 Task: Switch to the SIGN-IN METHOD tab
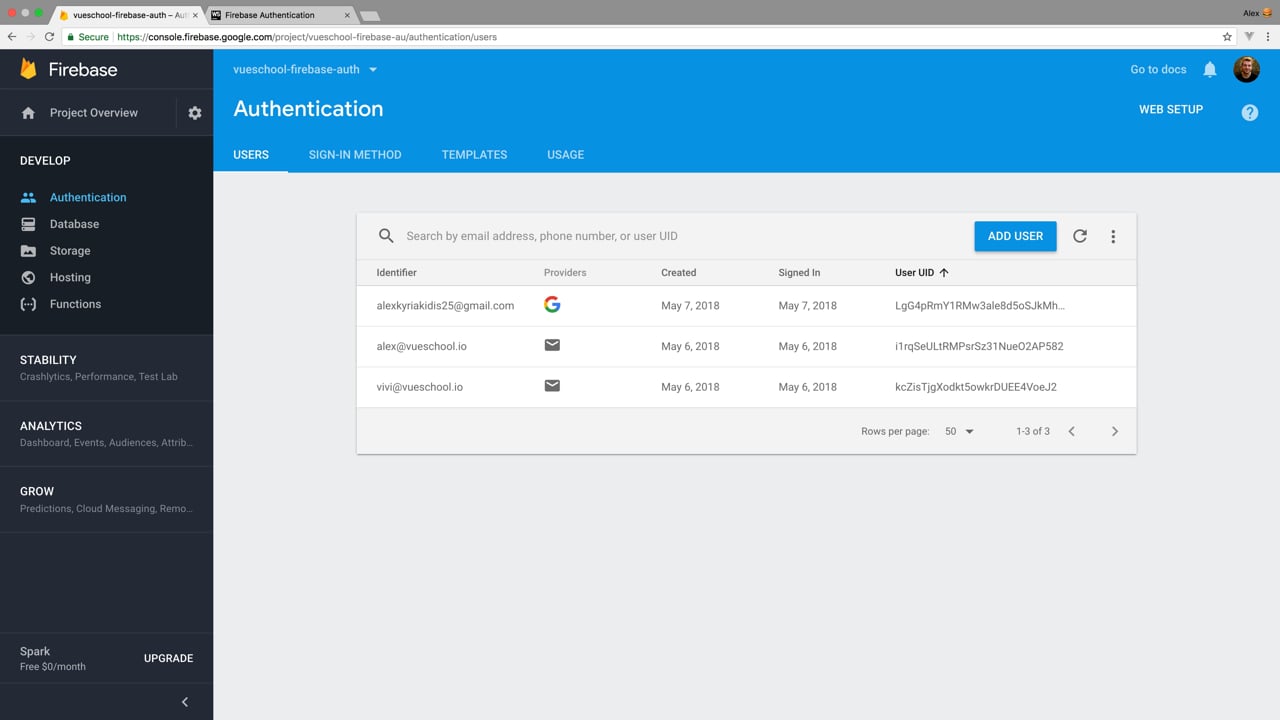[355, 155]
